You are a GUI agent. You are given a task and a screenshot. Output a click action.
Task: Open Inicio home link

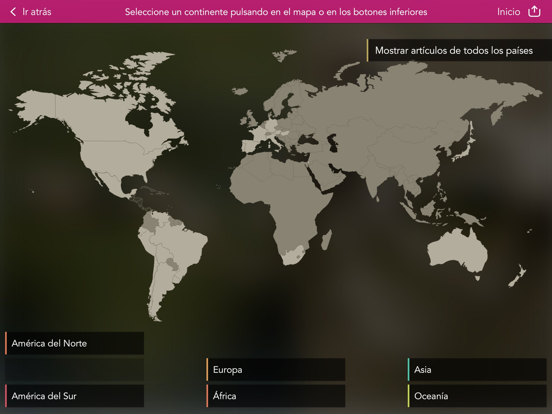pos(508,12)
